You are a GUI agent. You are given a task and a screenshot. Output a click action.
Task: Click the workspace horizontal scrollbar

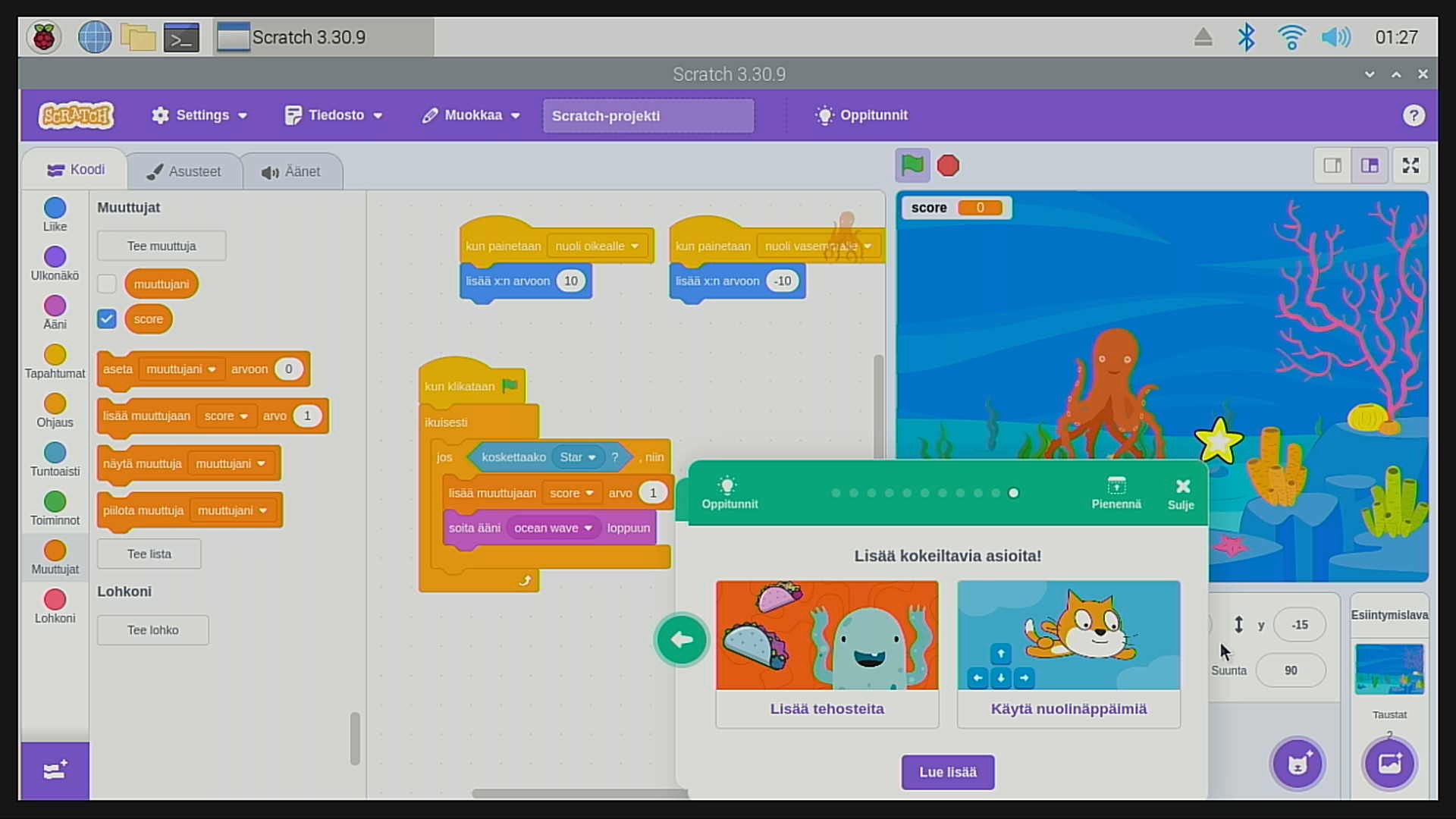(x=579, y=793)
